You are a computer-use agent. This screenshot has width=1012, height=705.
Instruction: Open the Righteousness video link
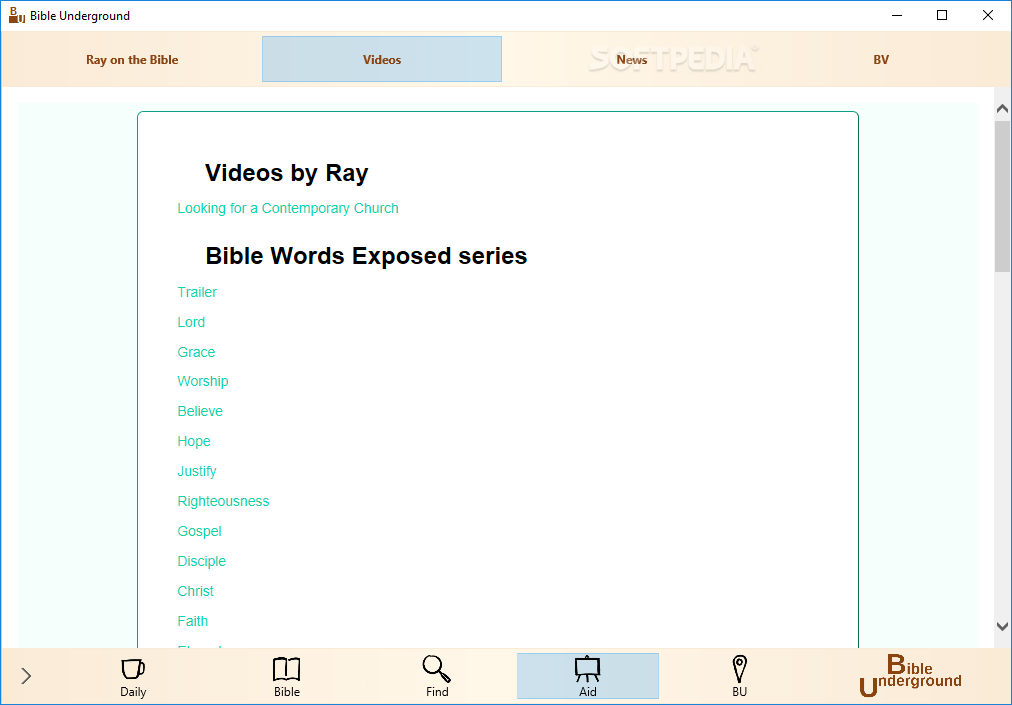click(x=223, y=502)
